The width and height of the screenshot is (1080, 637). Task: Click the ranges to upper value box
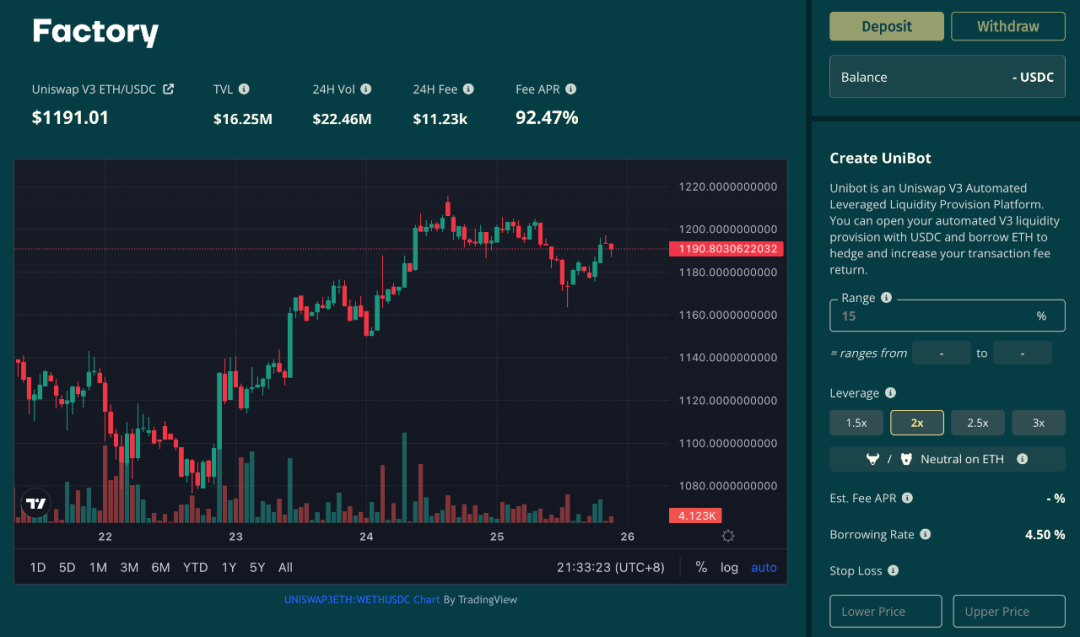[x=1022, y=353]
